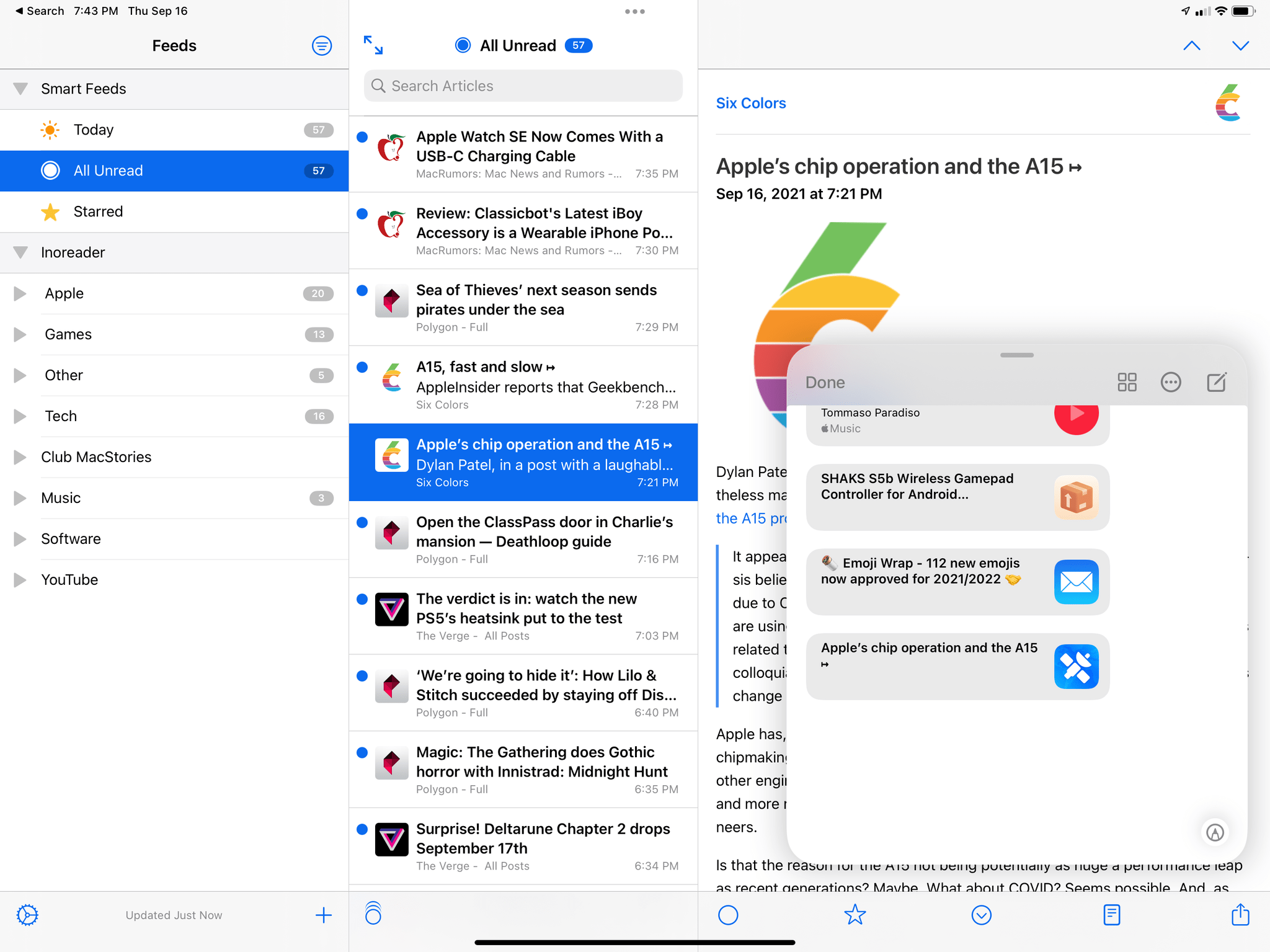Select the Software folder row

pos(174,539)
